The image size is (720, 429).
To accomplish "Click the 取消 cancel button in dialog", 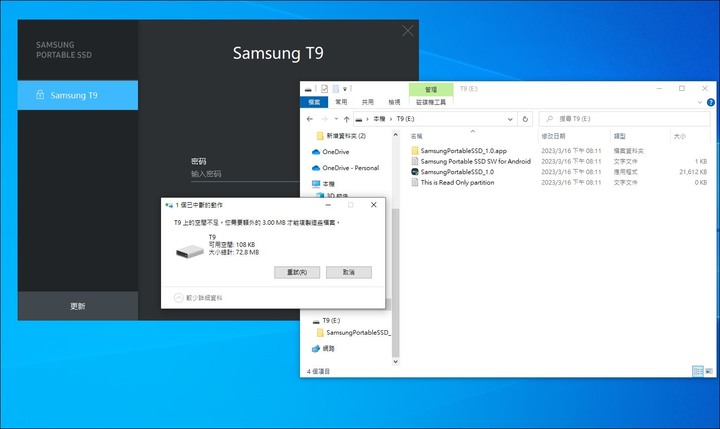I will (349, 272).
